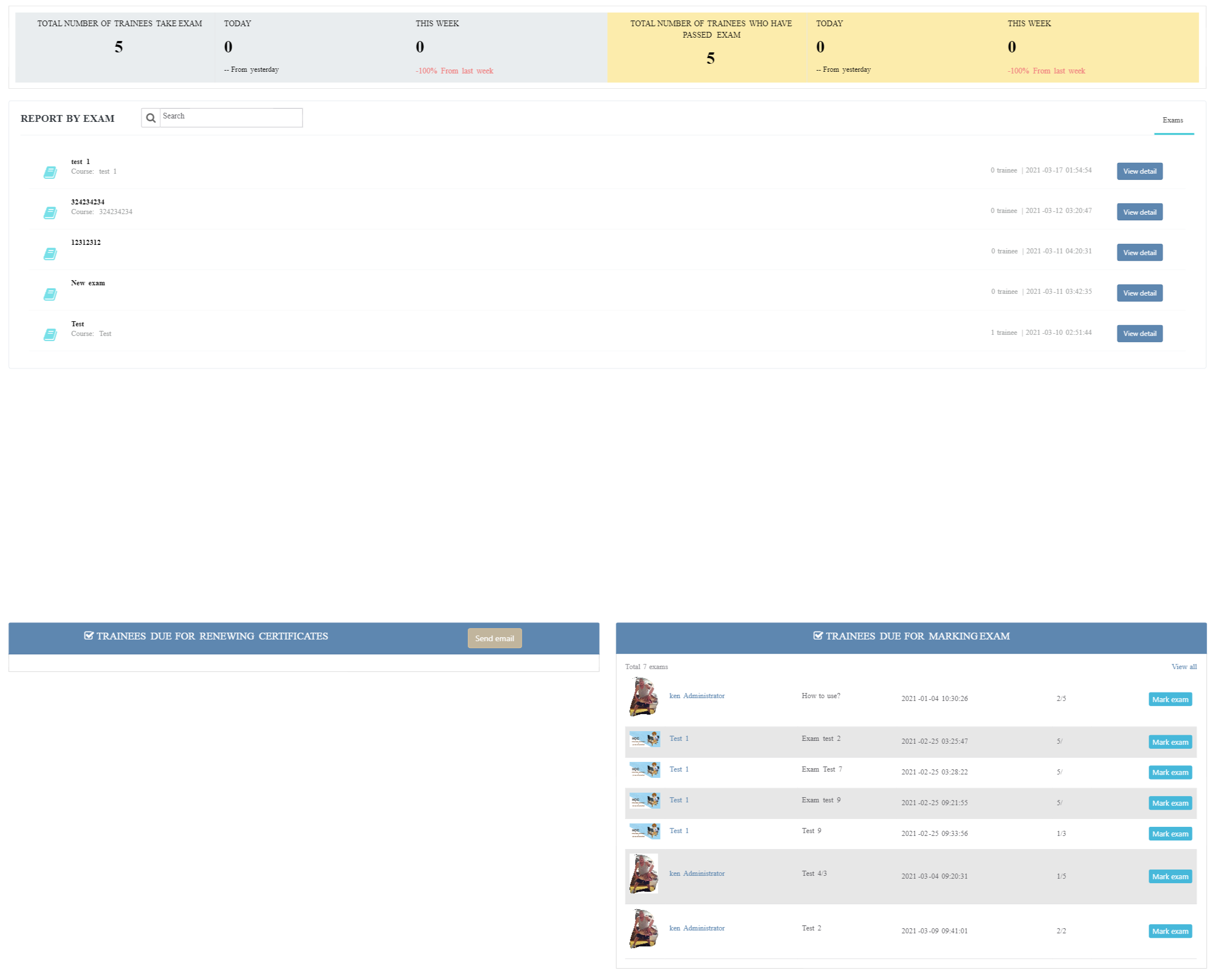
Task: Mark exam for How to use?
Action: click(x=1170, y=699)
